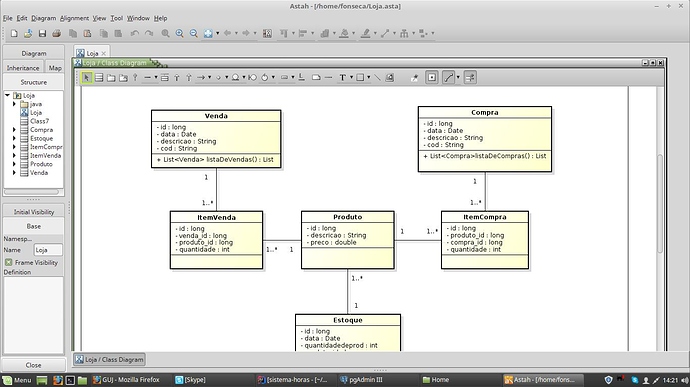Image resolution: width=690 pixels, height=387 pixels.
Task: Click the Print icon in main toolbar
Action: [x=56, y=33]
